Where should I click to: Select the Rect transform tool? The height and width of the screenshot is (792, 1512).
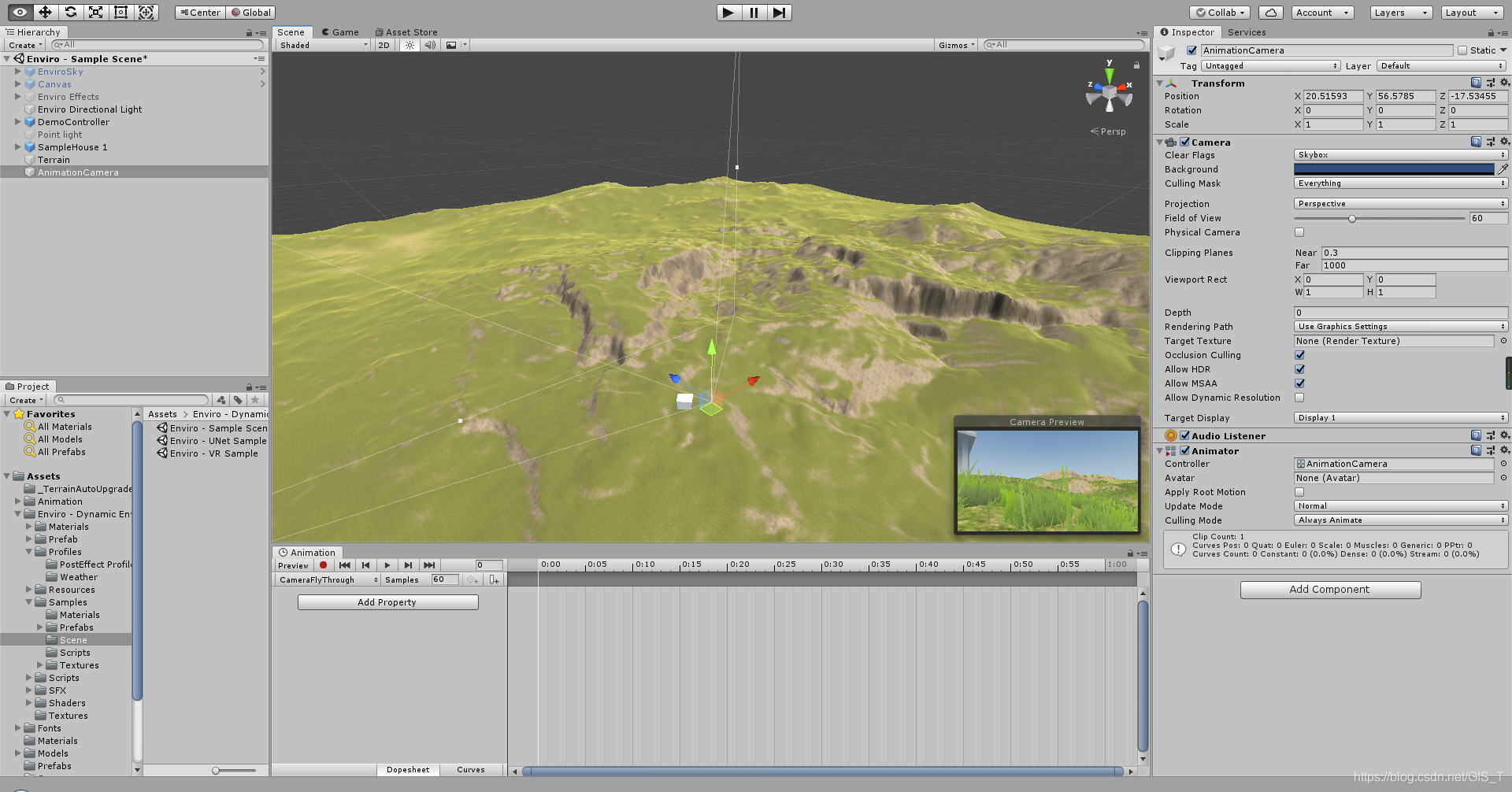[x=120, y=12]
